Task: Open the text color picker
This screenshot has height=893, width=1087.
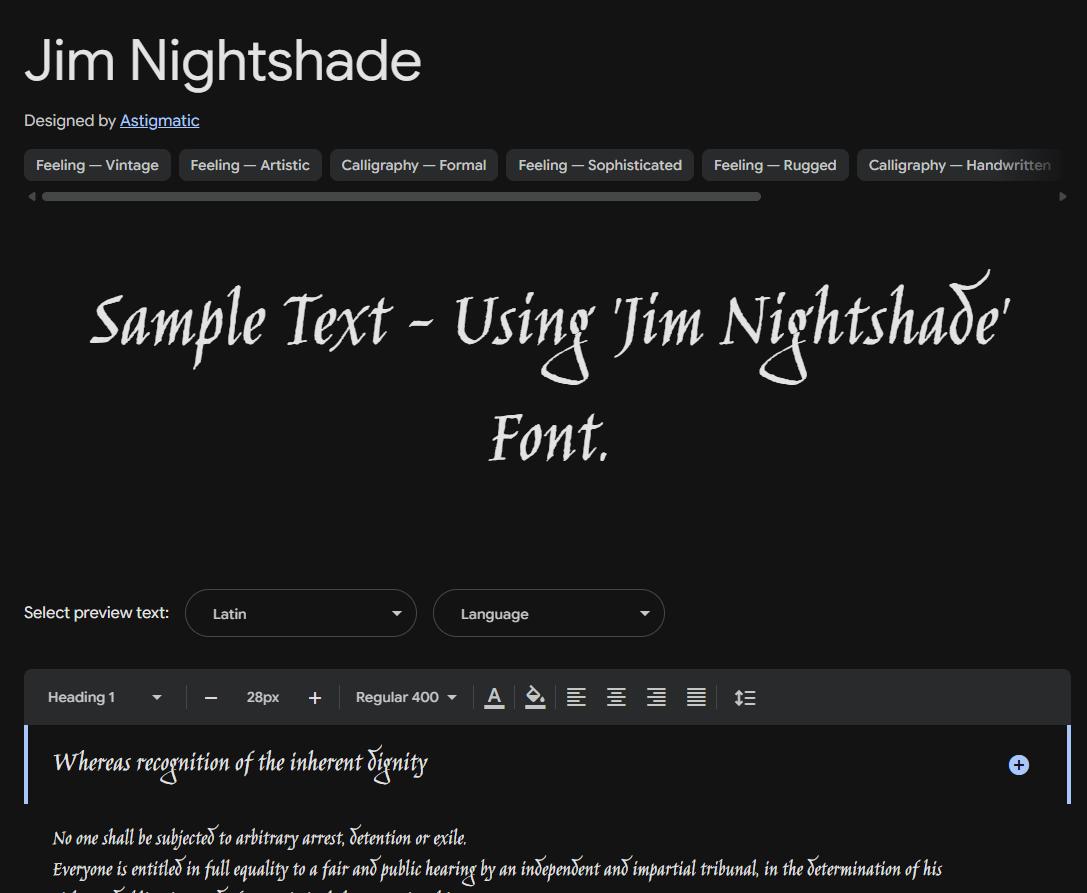Action: 494,697
